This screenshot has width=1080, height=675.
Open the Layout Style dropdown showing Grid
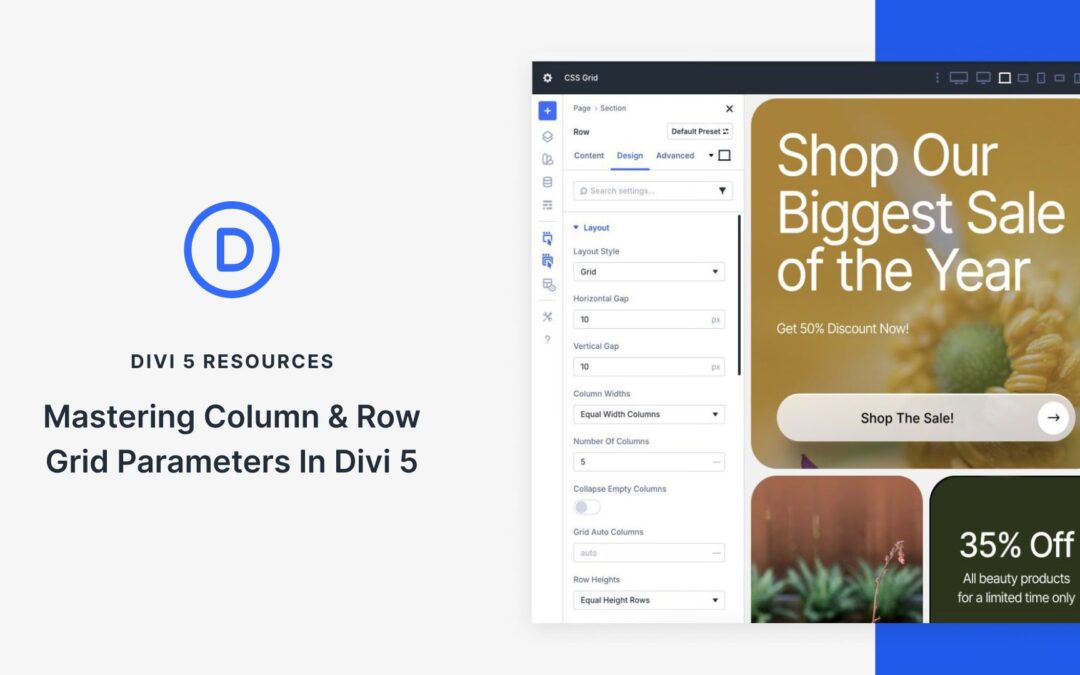point(648,271)
